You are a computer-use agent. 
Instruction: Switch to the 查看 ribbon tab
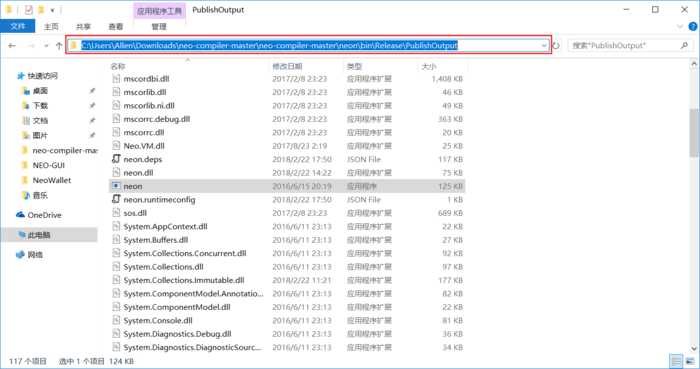(x=116, y=27)
